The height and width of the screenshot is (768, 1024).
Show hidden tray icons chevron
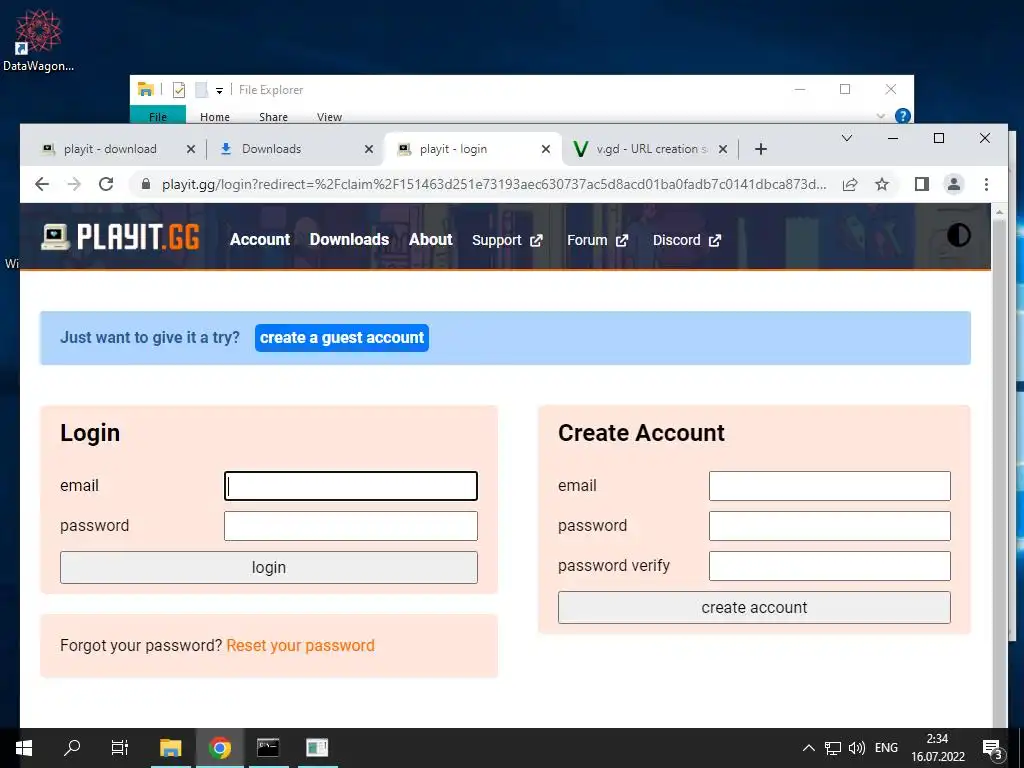(x=808, y=748)
